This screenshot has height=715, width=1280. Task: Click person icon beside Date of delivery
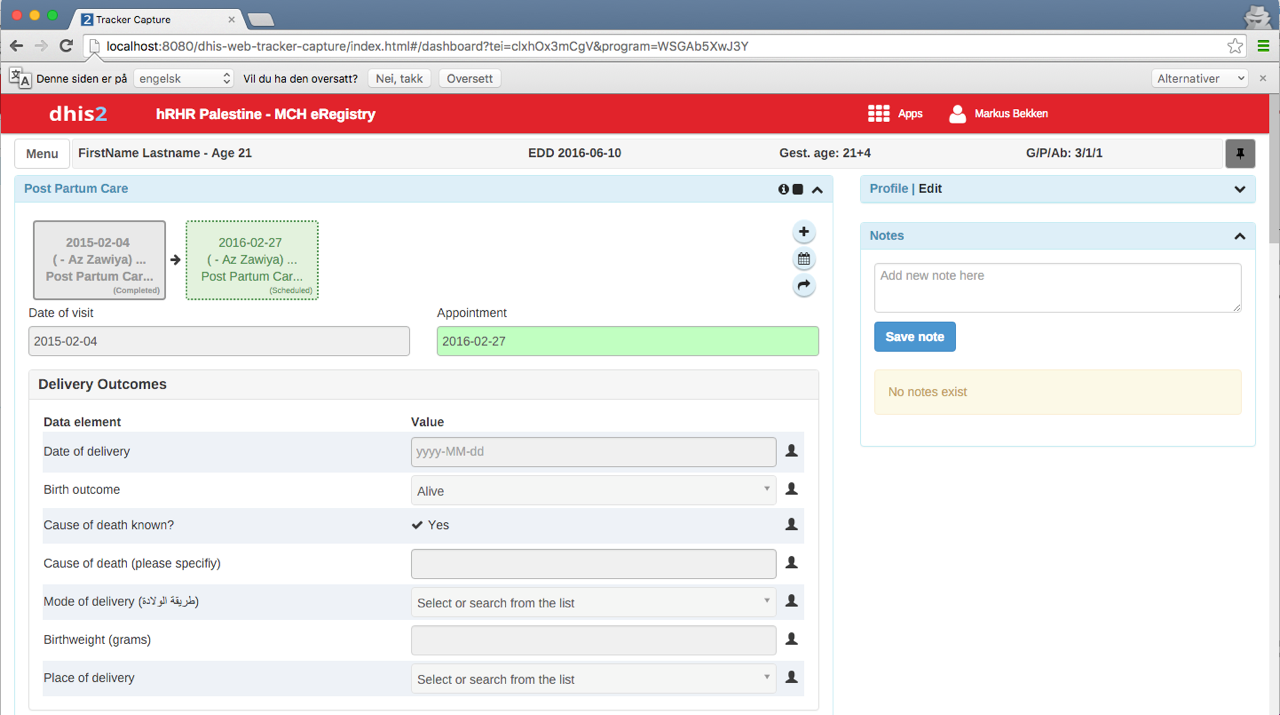(x=791, y=451)
